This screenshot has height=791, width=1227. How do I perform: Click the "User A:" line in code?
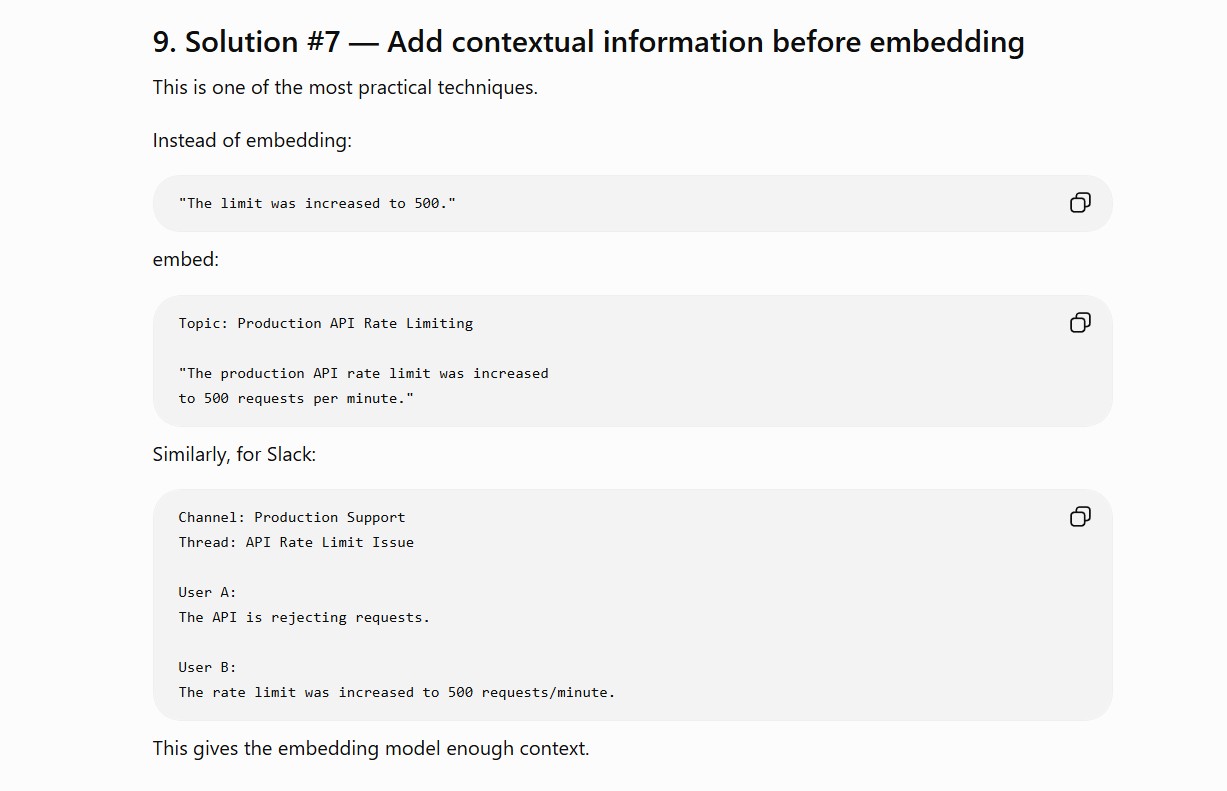[208, 592]
